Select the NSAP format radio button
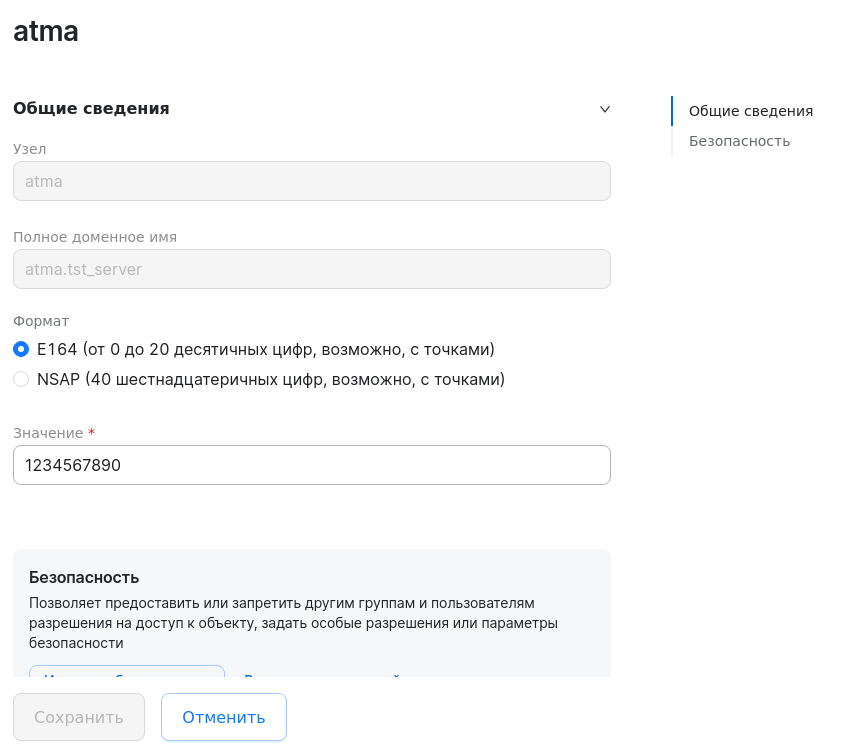The image size is (844, 752). point(21,379)
